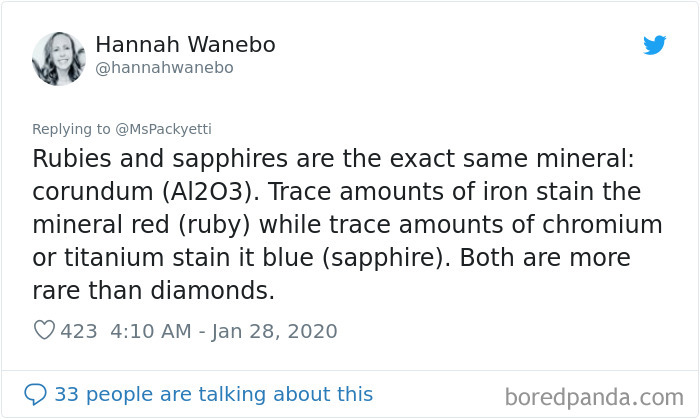Open the Hannah Wanebo display name

185,44
